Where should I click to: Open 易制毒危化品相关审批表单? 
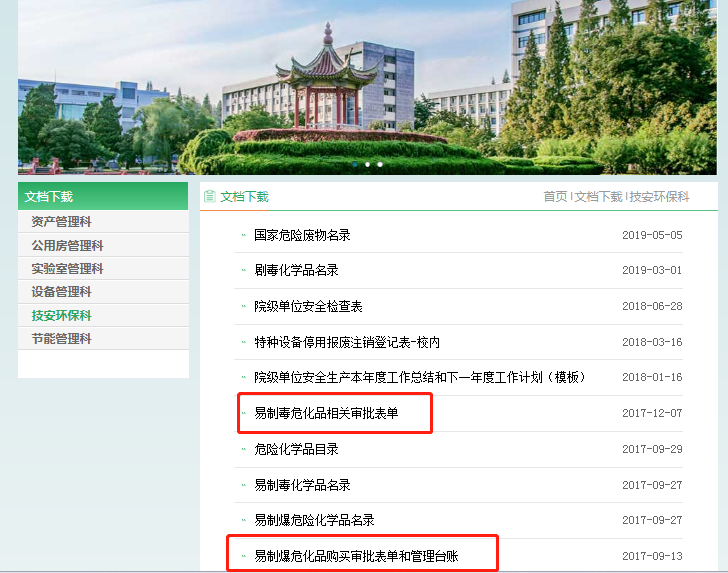[326, 413]
